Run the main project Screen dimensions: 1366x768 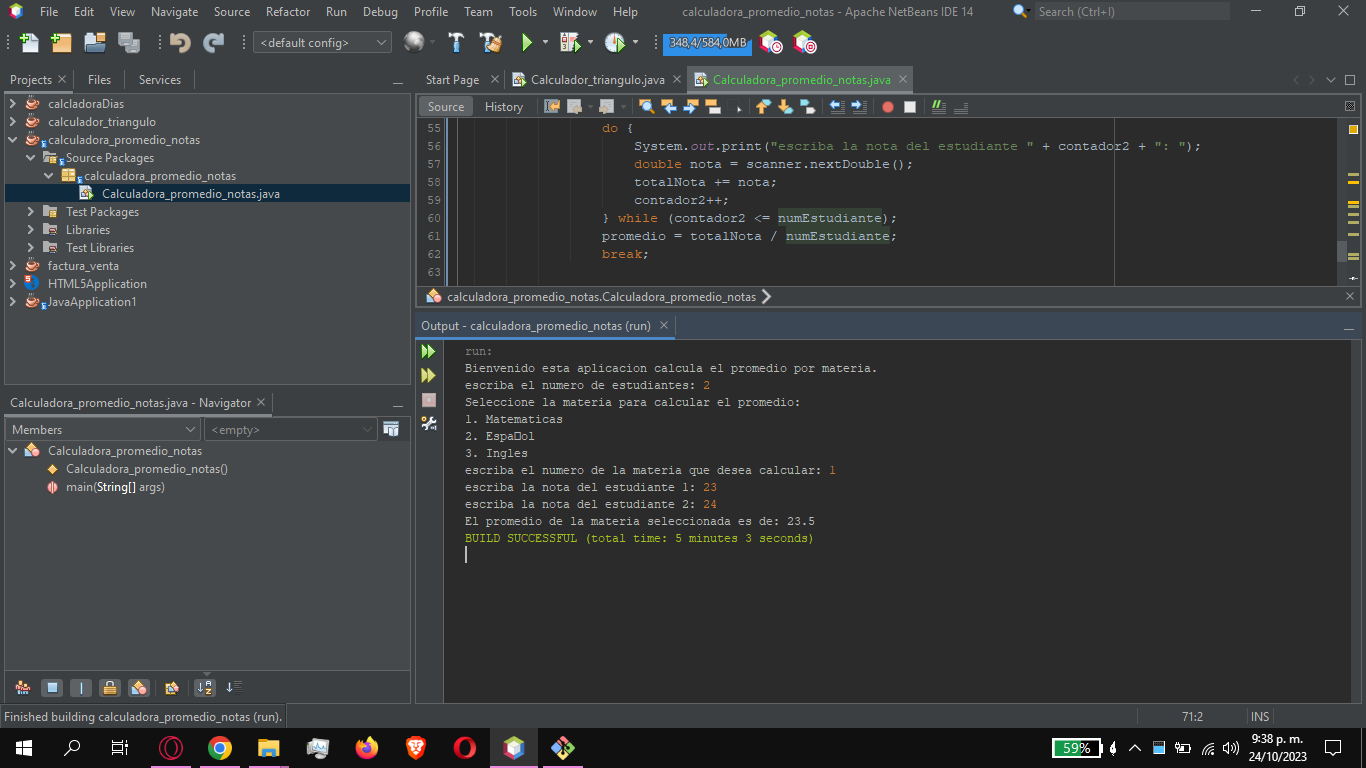coord(527,42)
